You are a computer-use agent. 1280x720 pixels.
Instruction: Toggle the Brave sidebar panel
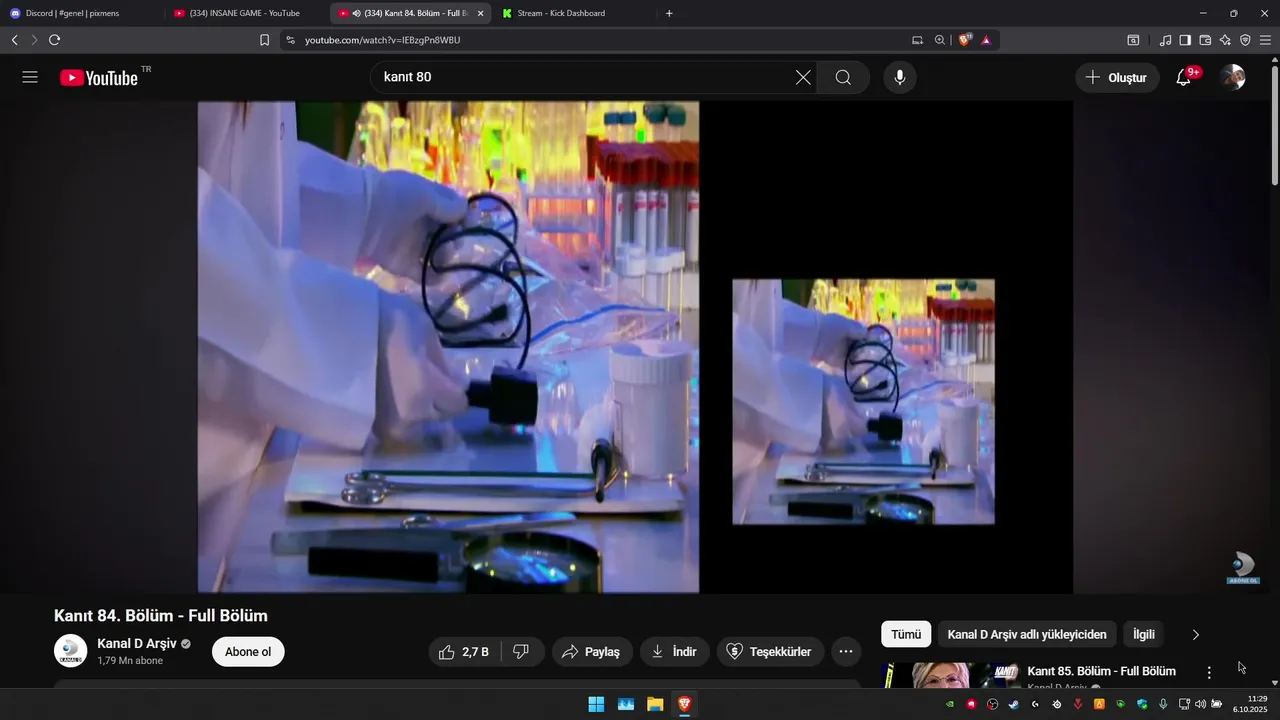click(1185, 40)
